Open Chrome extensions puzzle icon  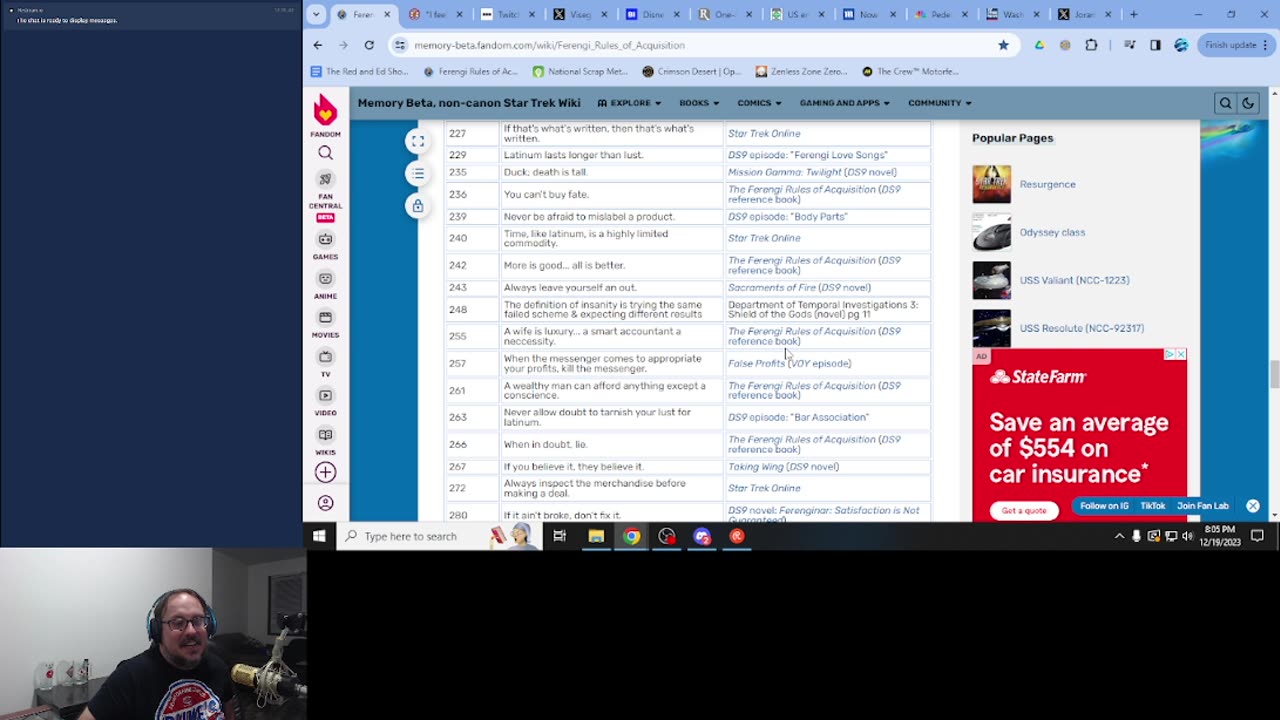click(1091, 45)
